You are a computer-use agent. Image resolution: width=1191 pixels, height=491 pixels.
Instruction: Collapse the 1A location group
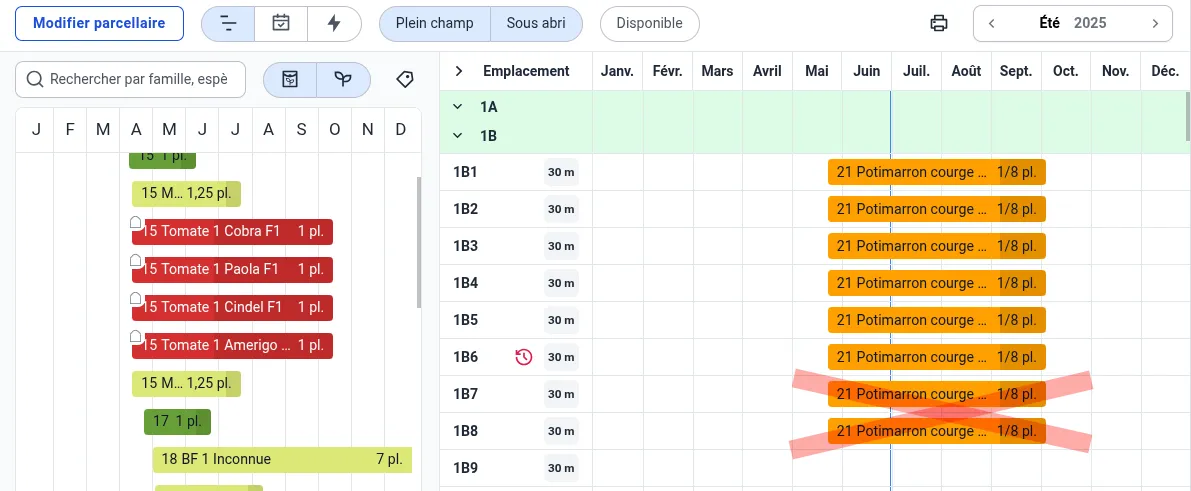458,106
